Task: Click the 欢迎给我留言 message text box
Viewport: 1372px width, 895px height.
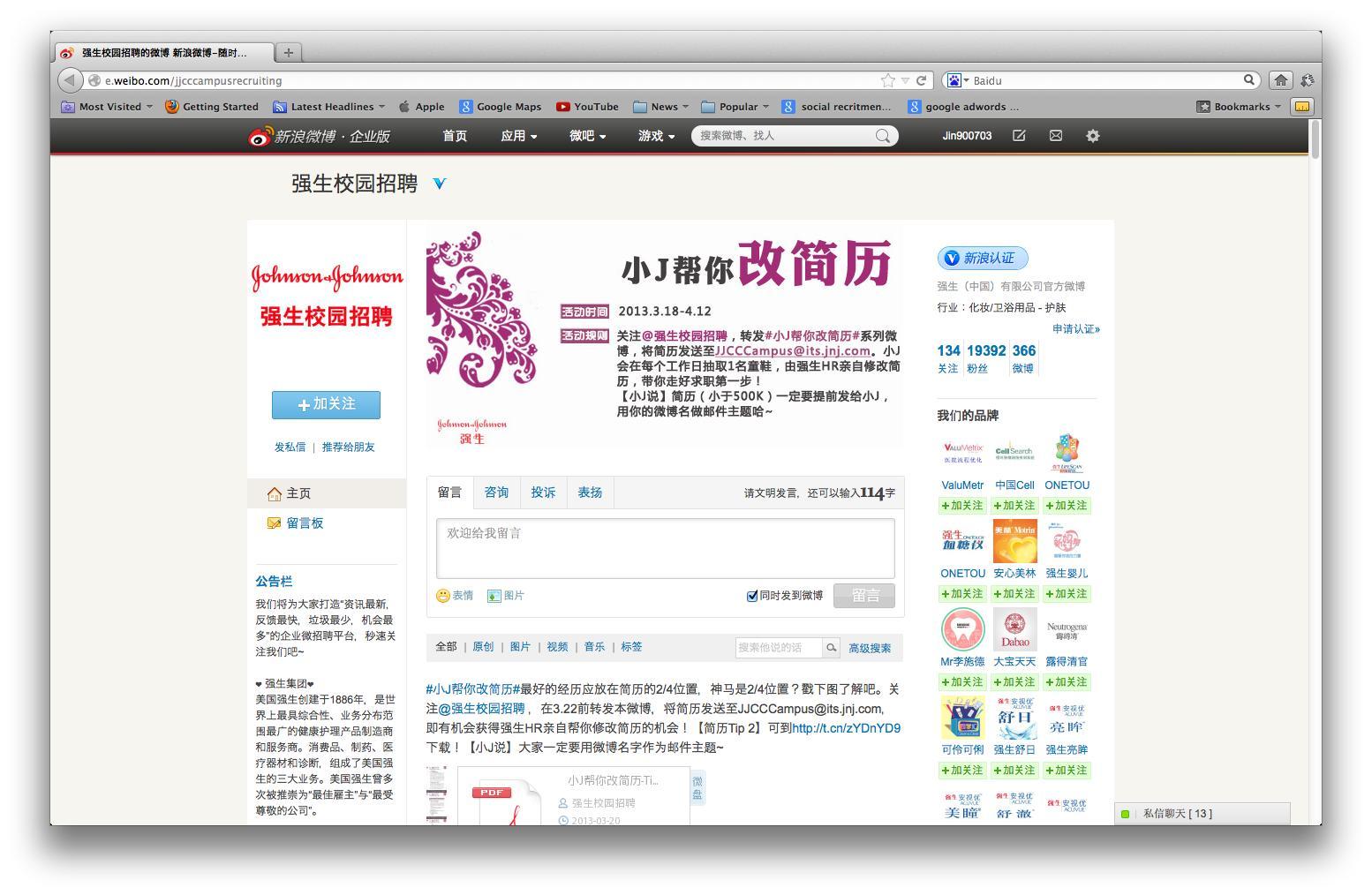Action: pyautogui.click(x=665, y=548)
